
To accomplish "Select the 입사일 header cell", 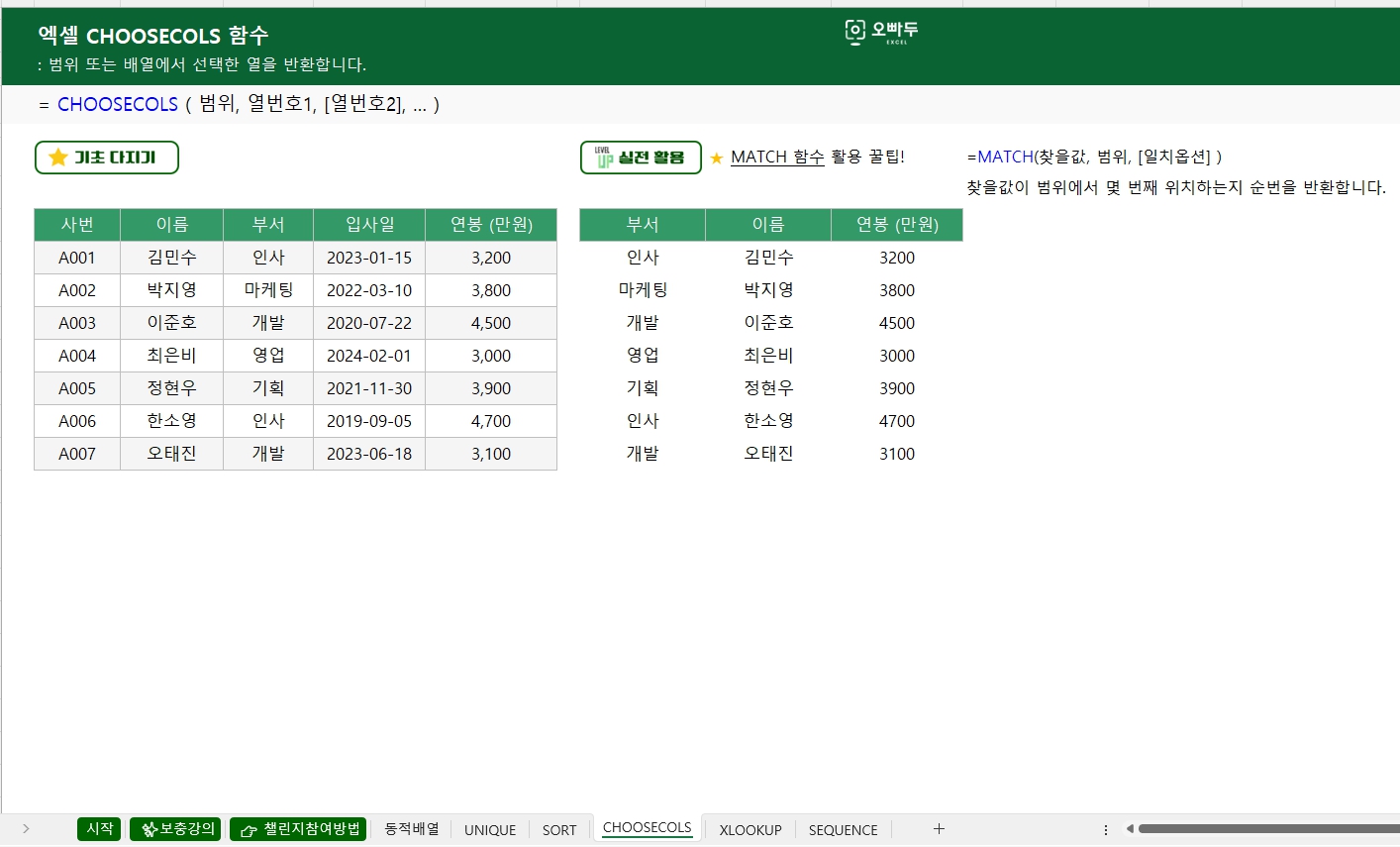I will pyautogui.click(x=369, y=225).
